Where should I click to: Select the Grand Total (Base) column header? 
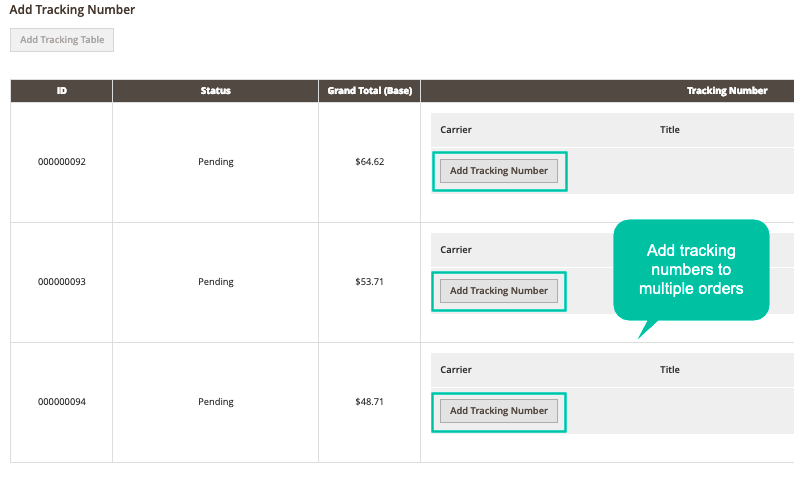(370, 91)
